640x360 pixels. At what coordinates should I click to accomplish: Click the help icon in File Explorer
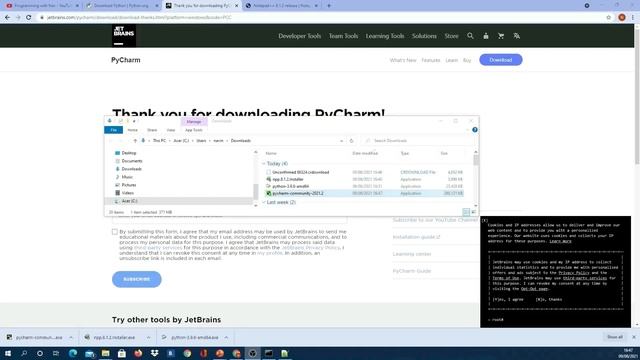[x=475, y=130]
